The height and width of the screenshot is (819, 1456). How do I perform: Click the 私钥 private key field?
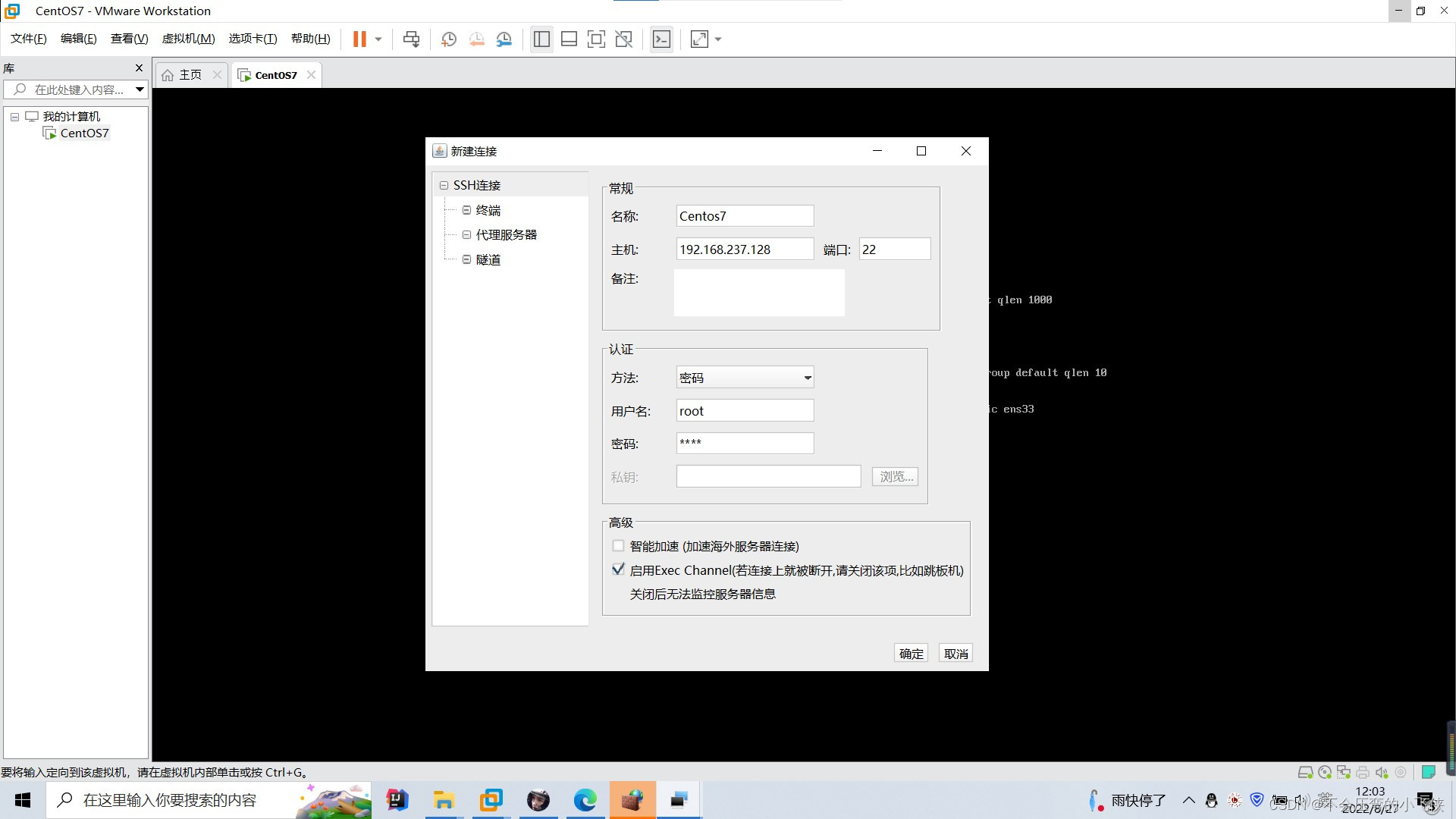(768, 476)
